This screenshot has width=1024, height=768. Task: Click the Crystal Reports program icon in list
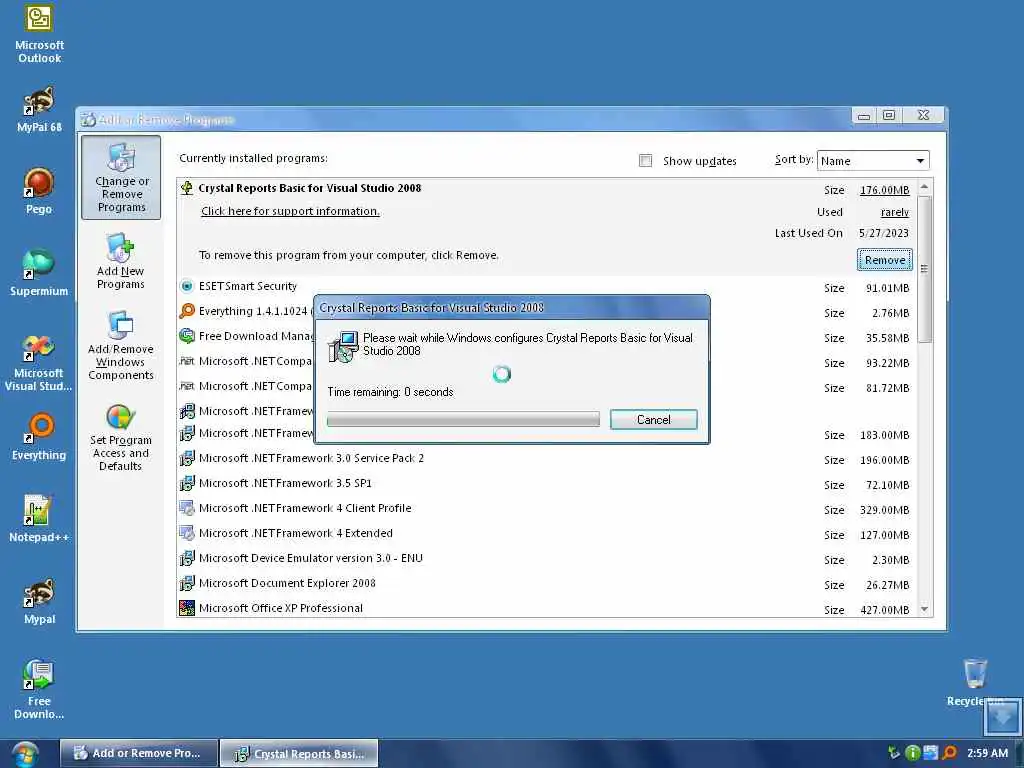(187, 188)
